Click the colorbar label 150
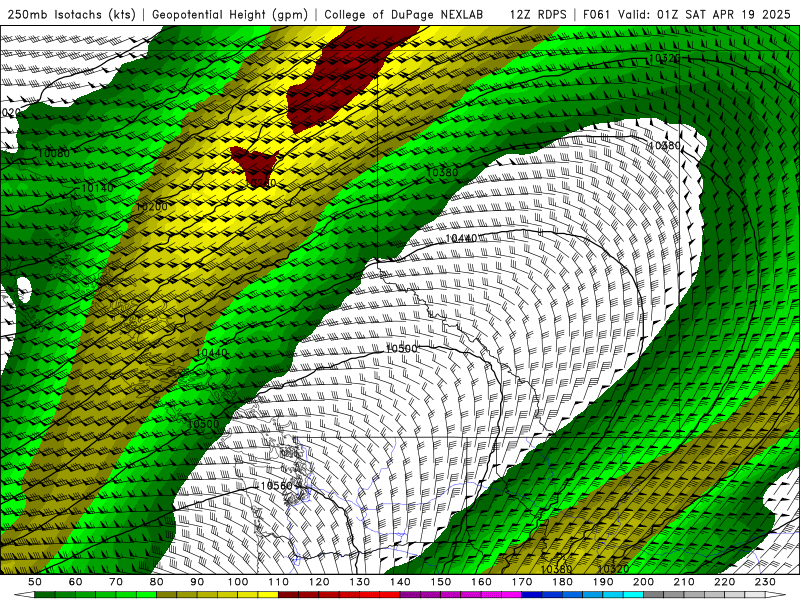This screenshot has height=600, width=800. pos(441,582)
